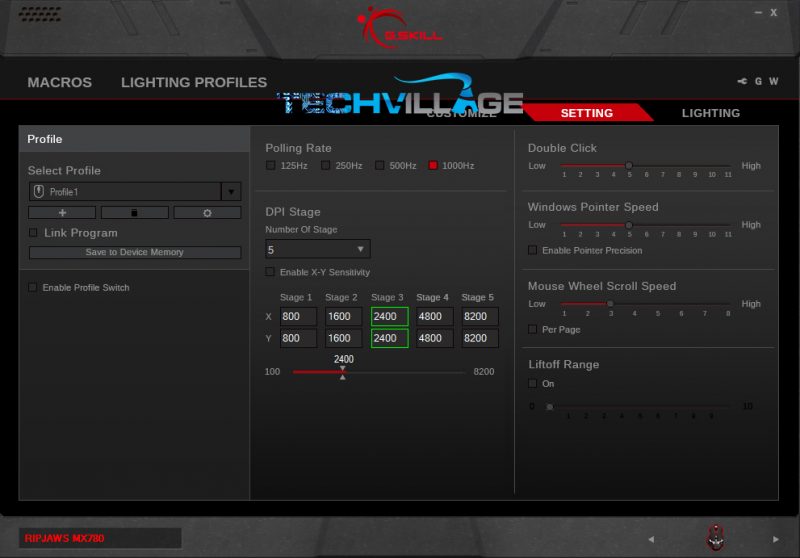
Task: Click the Polling Rate heading
Action: 298,148
